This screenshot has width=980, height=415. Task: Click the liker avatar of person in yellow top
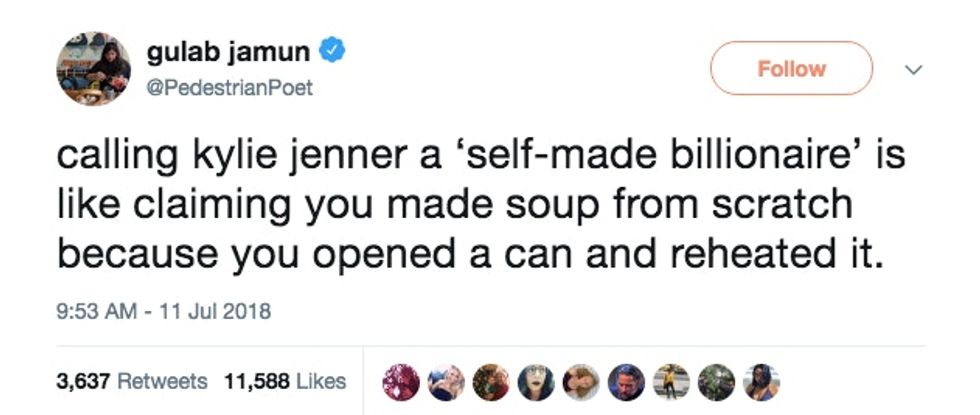coord(673,381)
